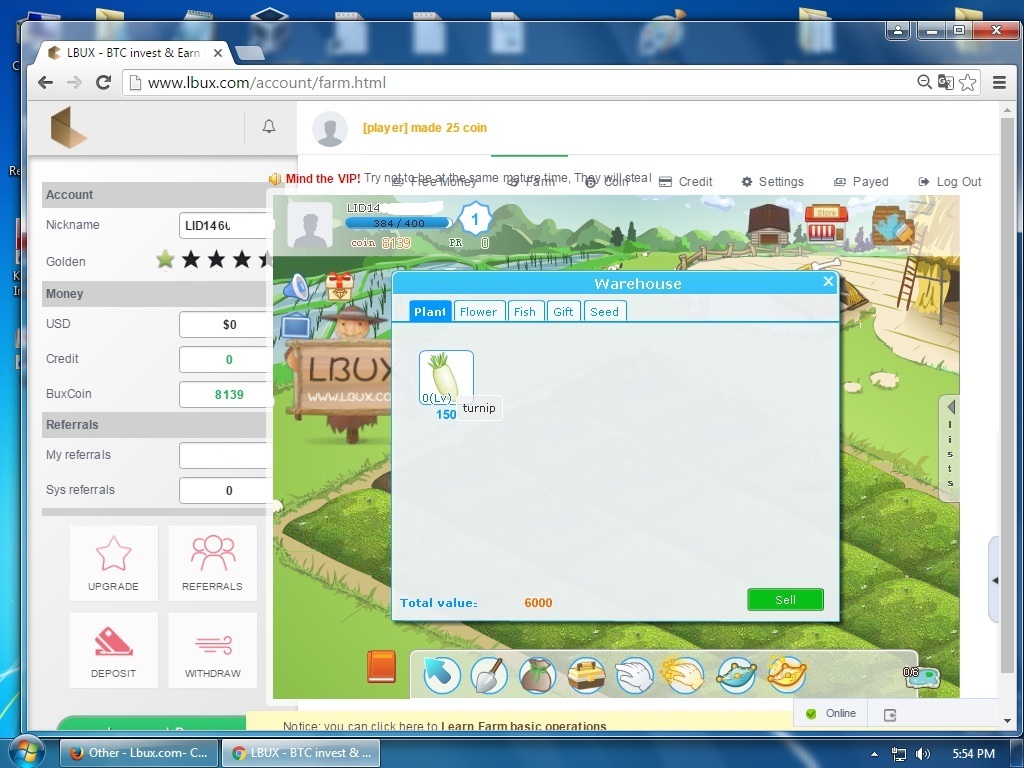Image resolution: width=1024 pixels, height=768 pixels.
Task: Click the blue fishing pond tool
Action: 736,675
